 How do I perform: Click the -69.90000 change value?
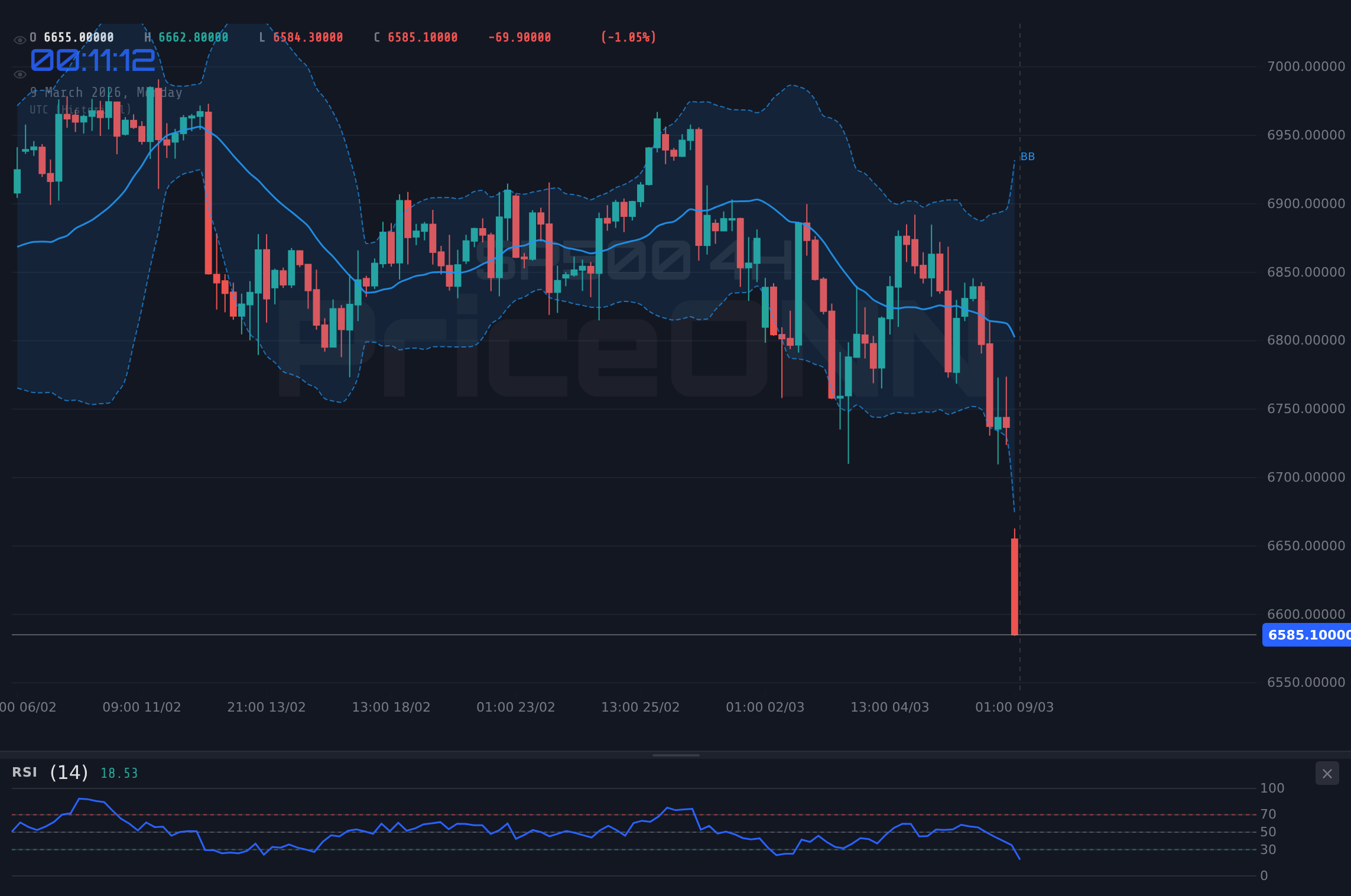pos(519,37)
